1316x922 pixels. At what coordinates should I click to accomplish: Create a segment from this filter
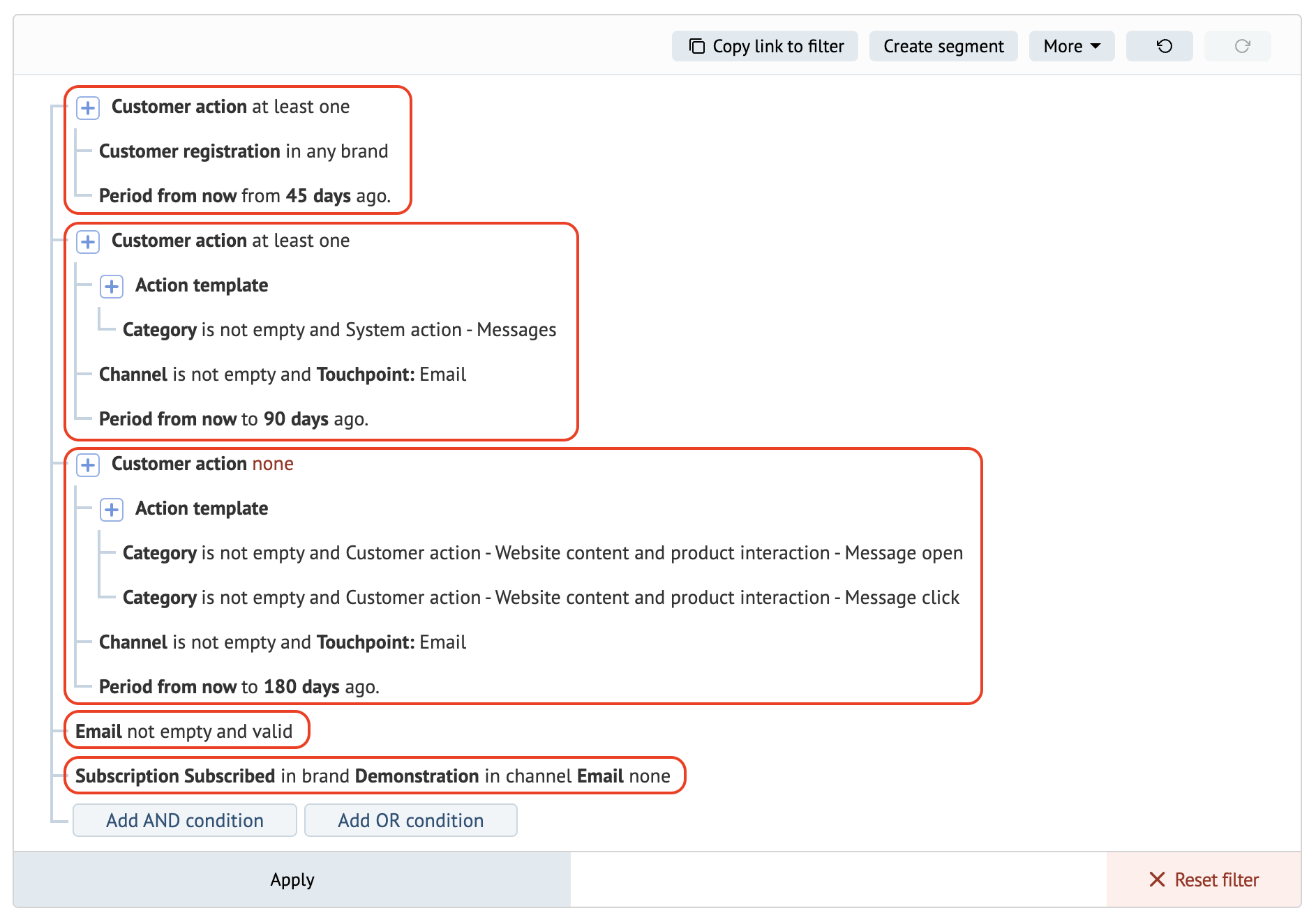[x=943, y=46]
